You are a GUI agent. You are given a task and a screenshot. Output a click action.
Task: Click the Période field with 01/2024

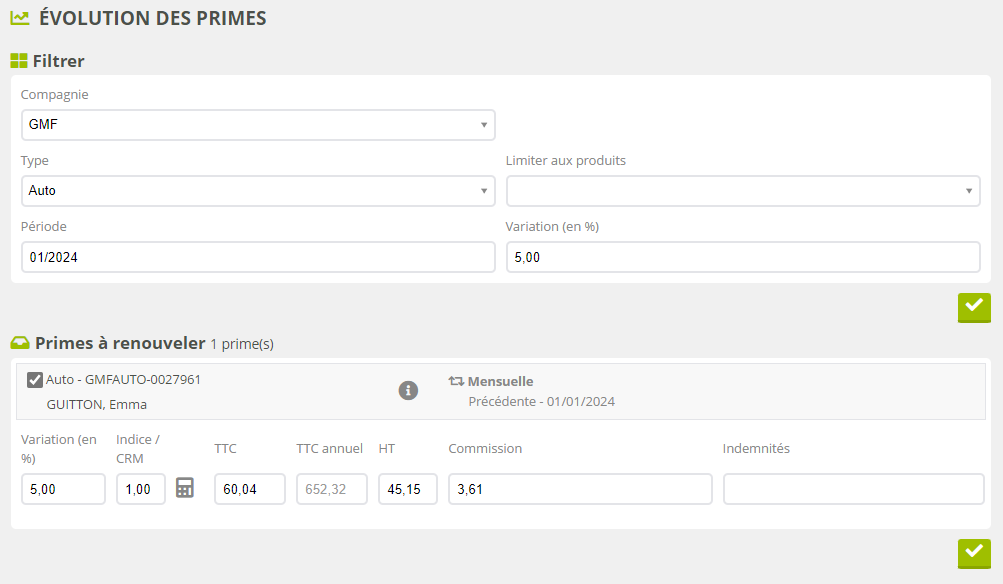258,257
